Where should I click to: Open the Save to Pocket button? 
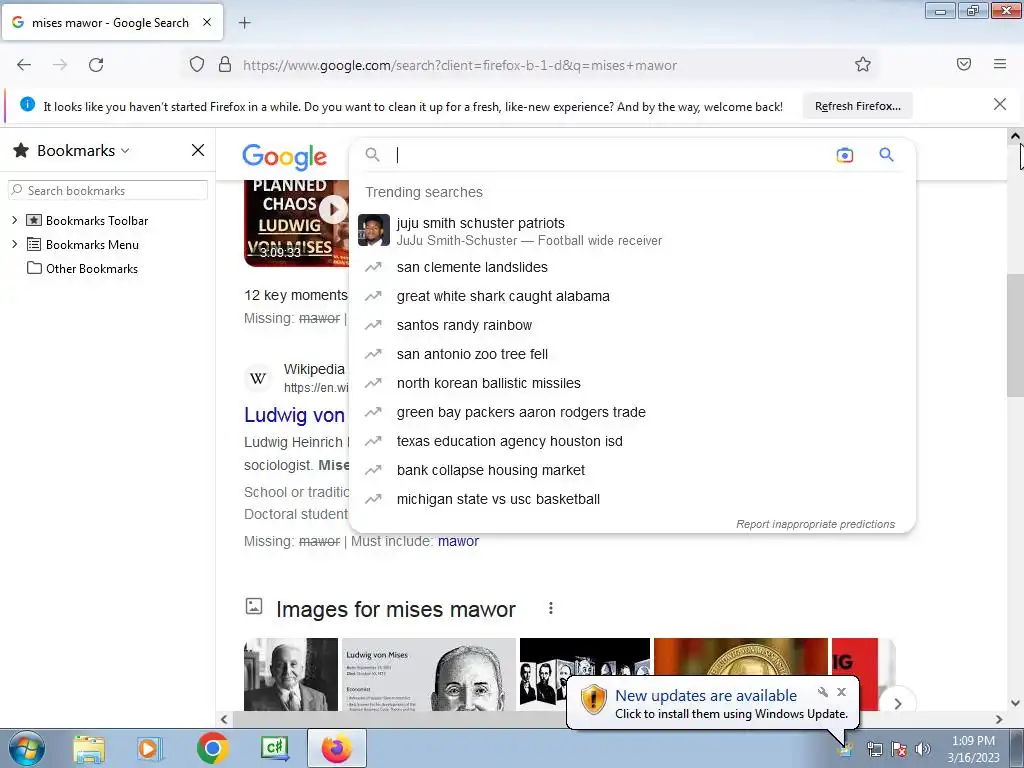click(964, 64)
